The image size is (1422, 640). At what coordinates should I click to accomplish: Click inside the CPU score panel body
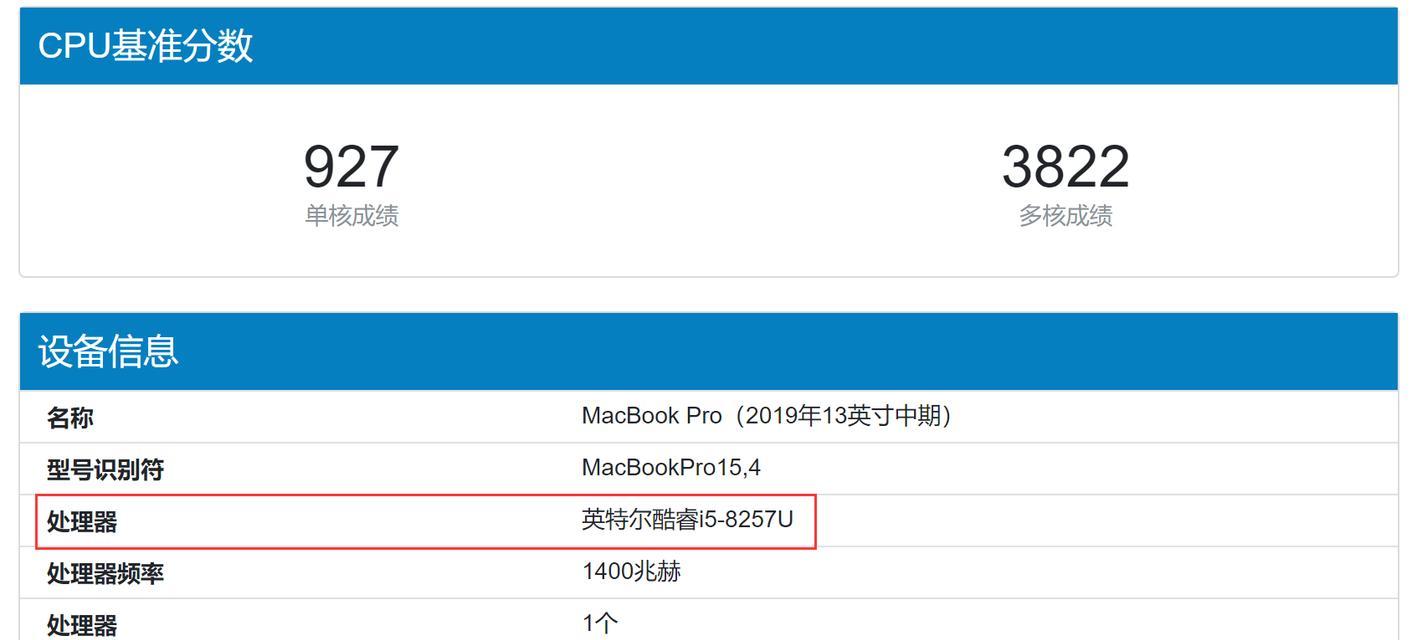(x=709, y=180)
